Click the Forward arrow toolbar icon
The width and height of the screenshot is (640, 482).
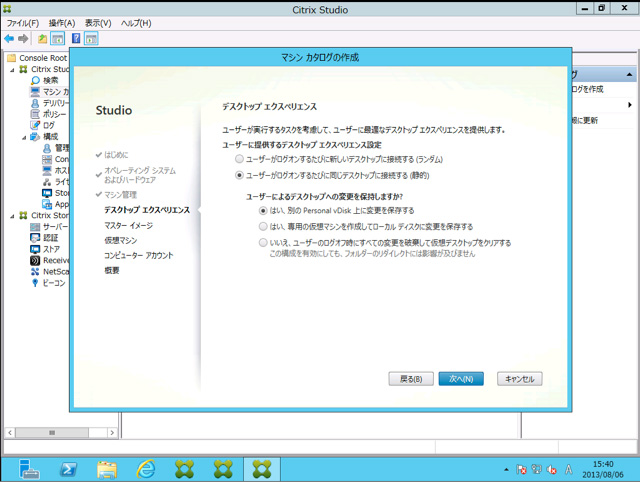pos(23,39)
